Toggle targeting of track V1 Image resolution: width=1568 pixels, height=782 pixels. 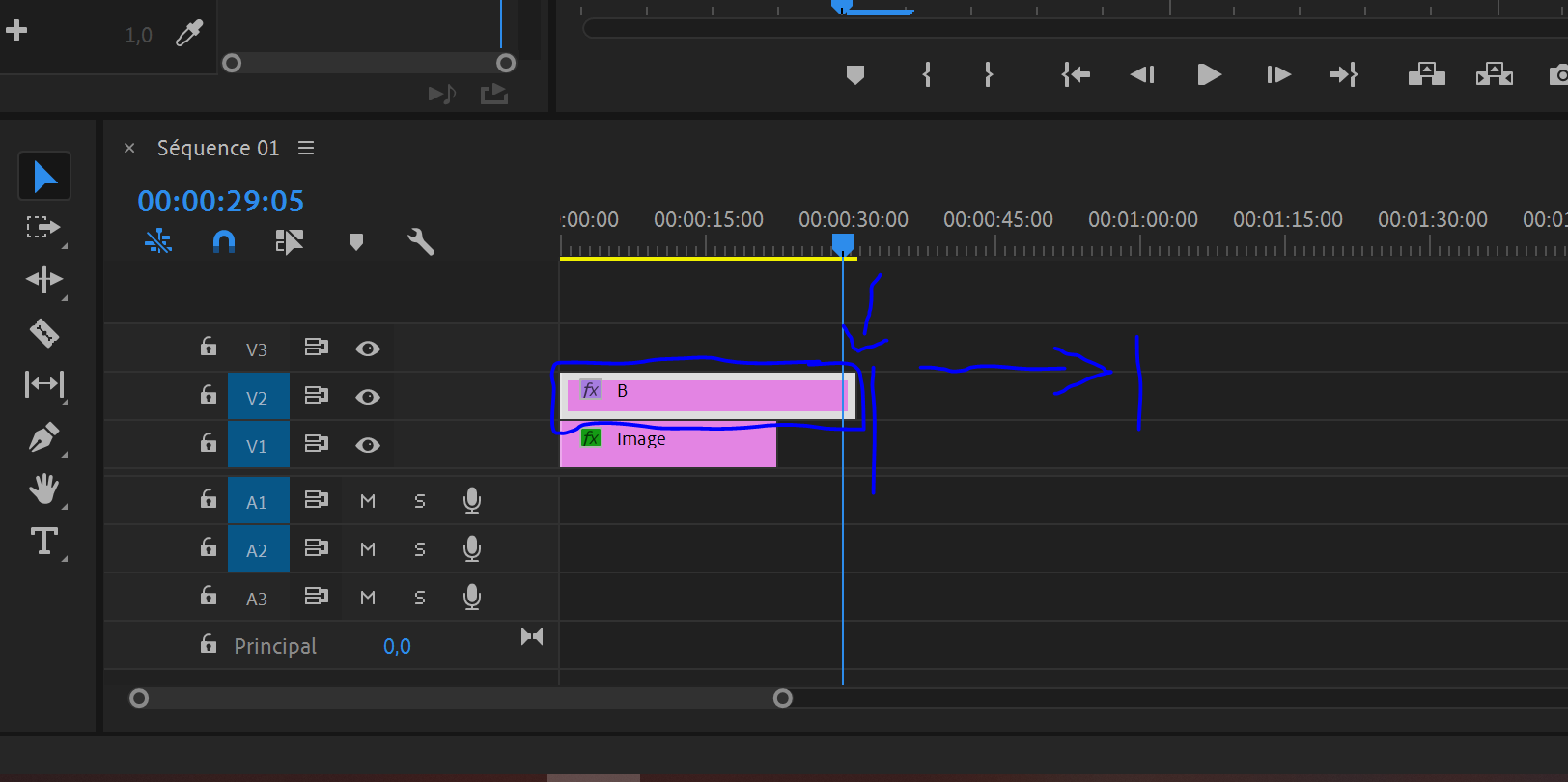(257, 446)
